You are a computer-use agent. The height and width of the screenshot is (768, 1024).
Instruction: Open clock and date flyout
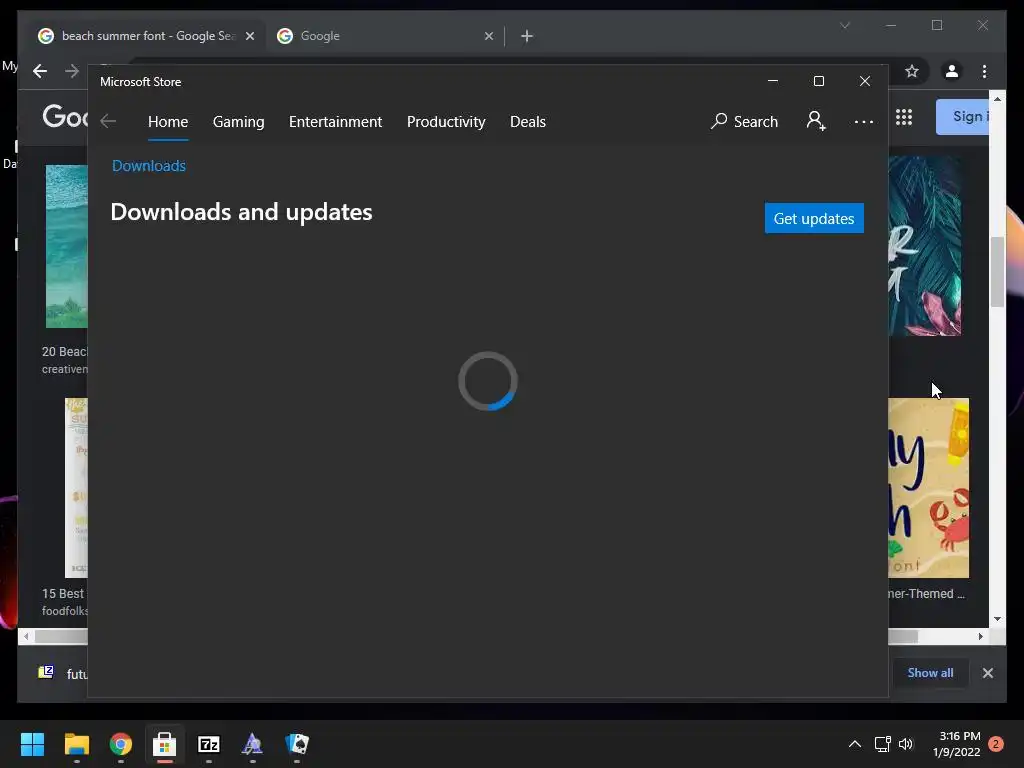(956, 744)
